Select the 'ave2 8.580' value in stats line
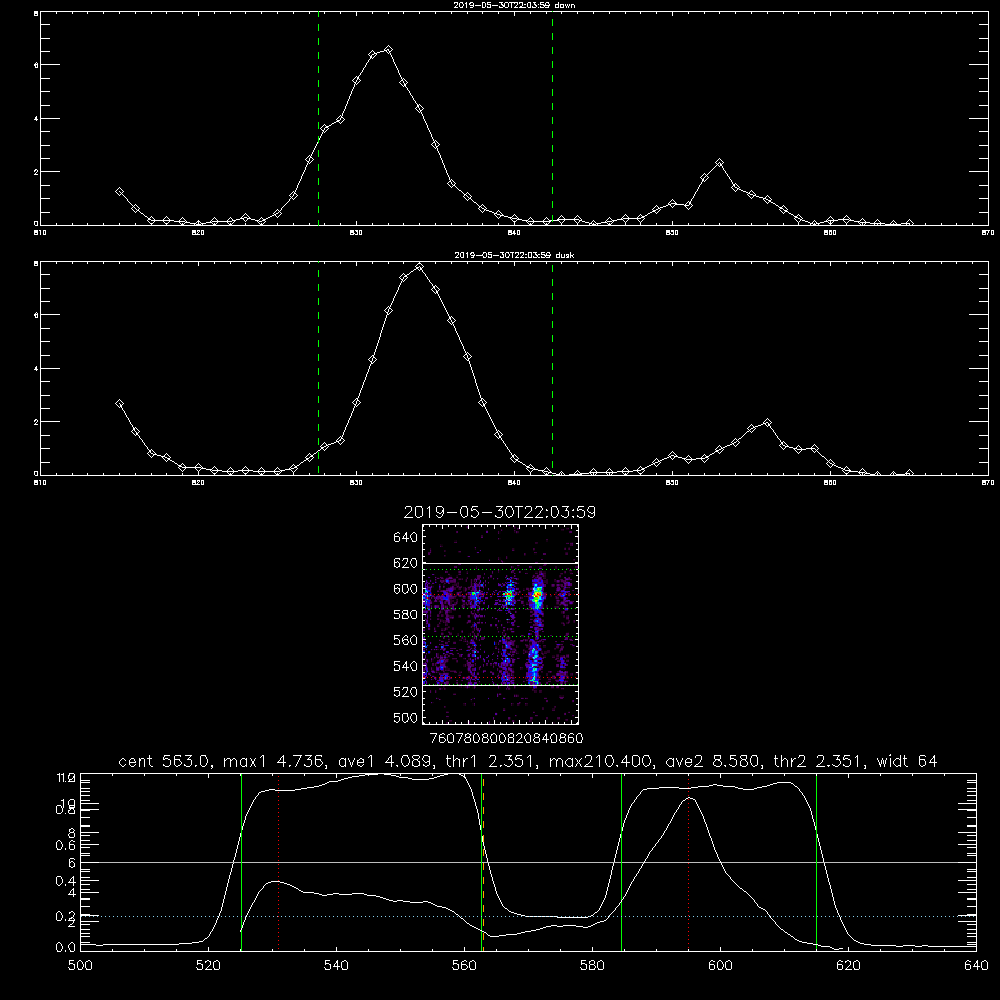Screen dimensions: 1000x1000 [712, 761]
